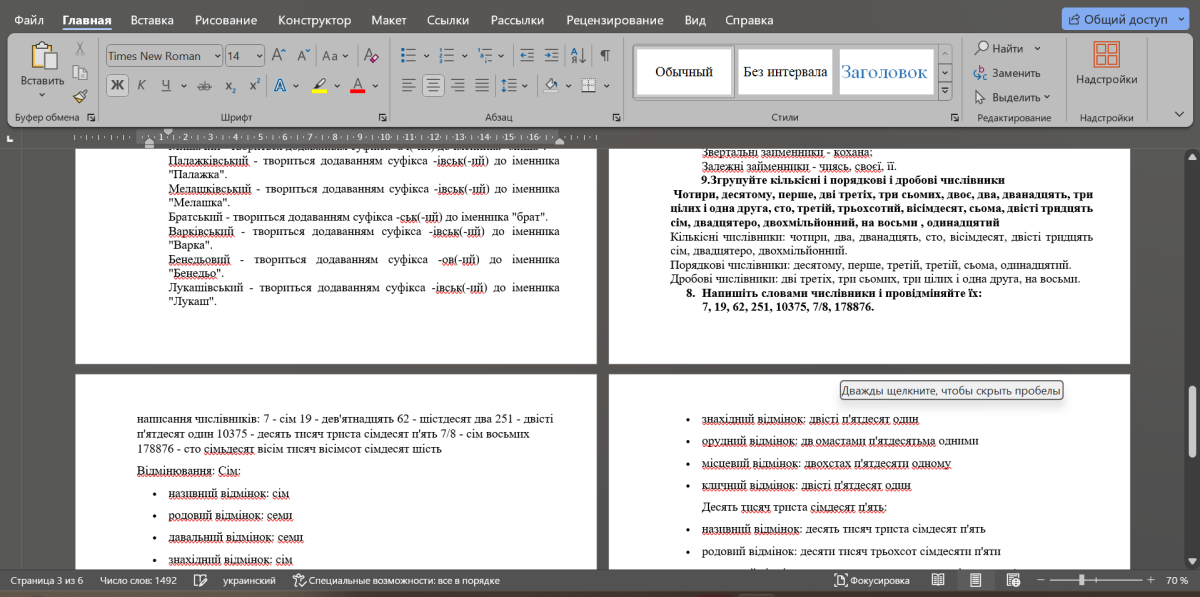Align paragraph text to the left
This screenshot has height=597, width=1200.
tap(408, 86)
